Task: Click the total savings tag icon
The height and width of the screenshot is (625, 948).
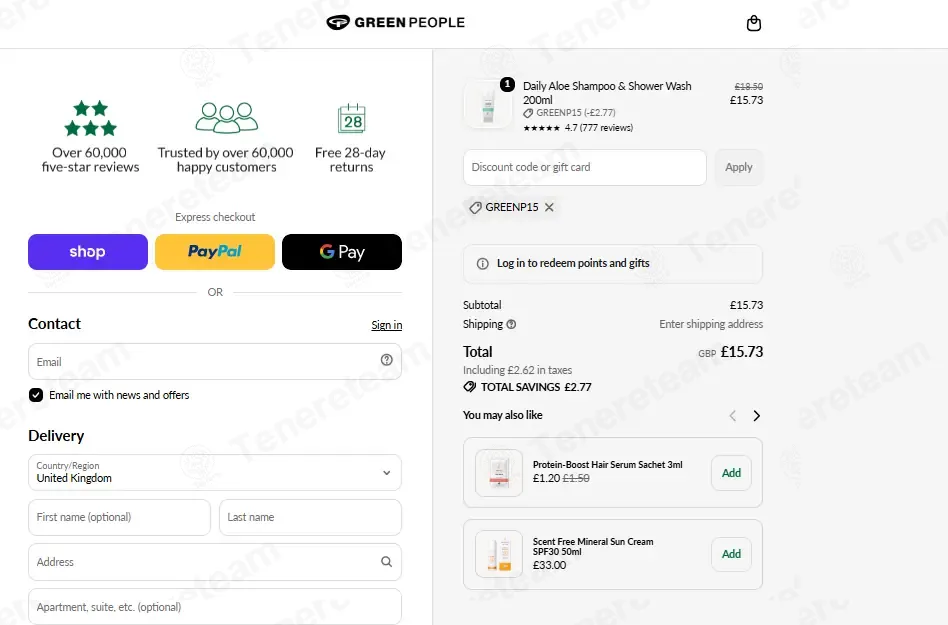Action: tap(470, 387)
